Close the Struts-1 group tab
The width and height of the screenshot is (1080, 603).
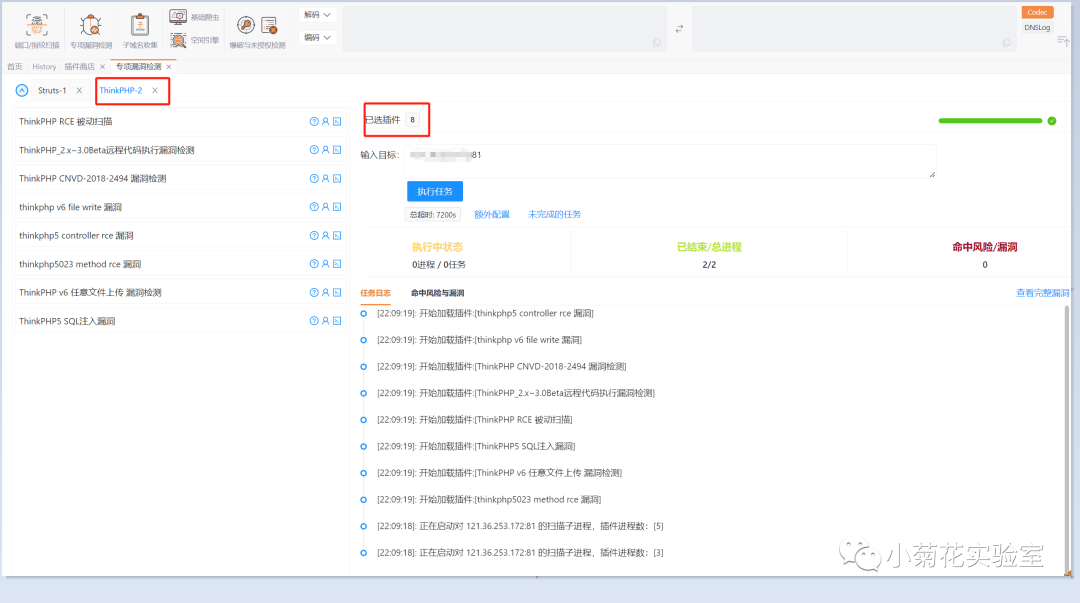[79, 90]
